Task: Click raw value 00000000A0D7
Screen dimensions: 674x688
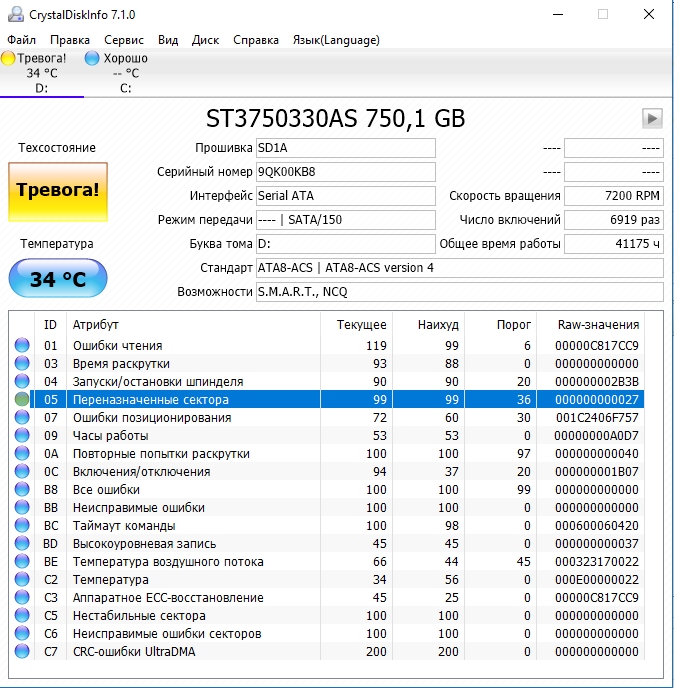Action: coord(596,436)
